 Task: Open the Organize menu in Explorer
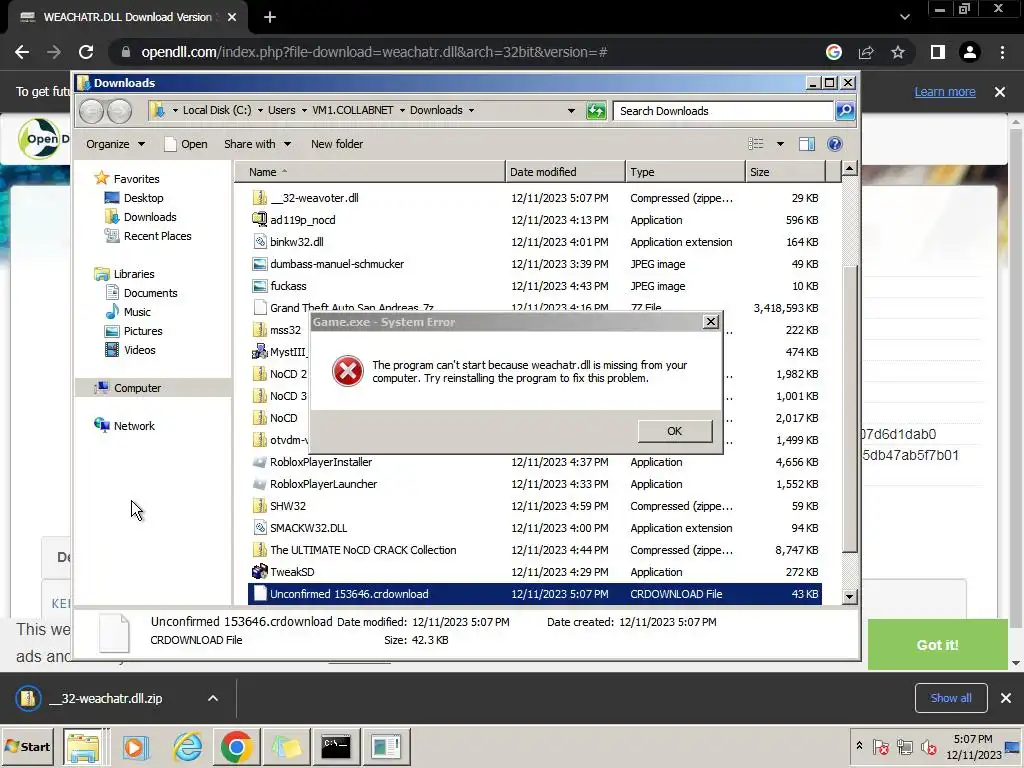click(x=115, y=144)
